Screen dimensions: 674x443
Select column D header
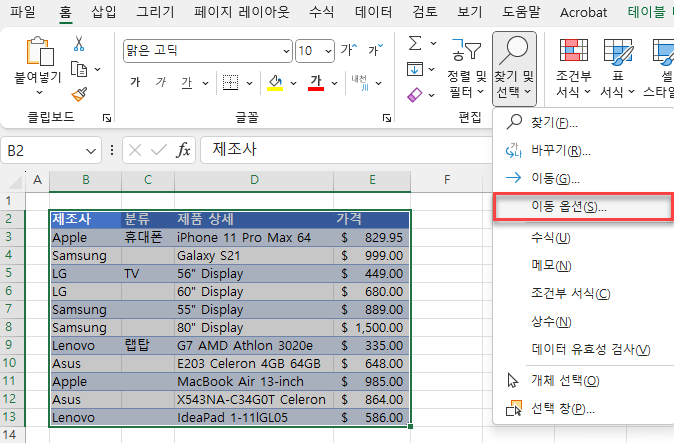[254, 180]
